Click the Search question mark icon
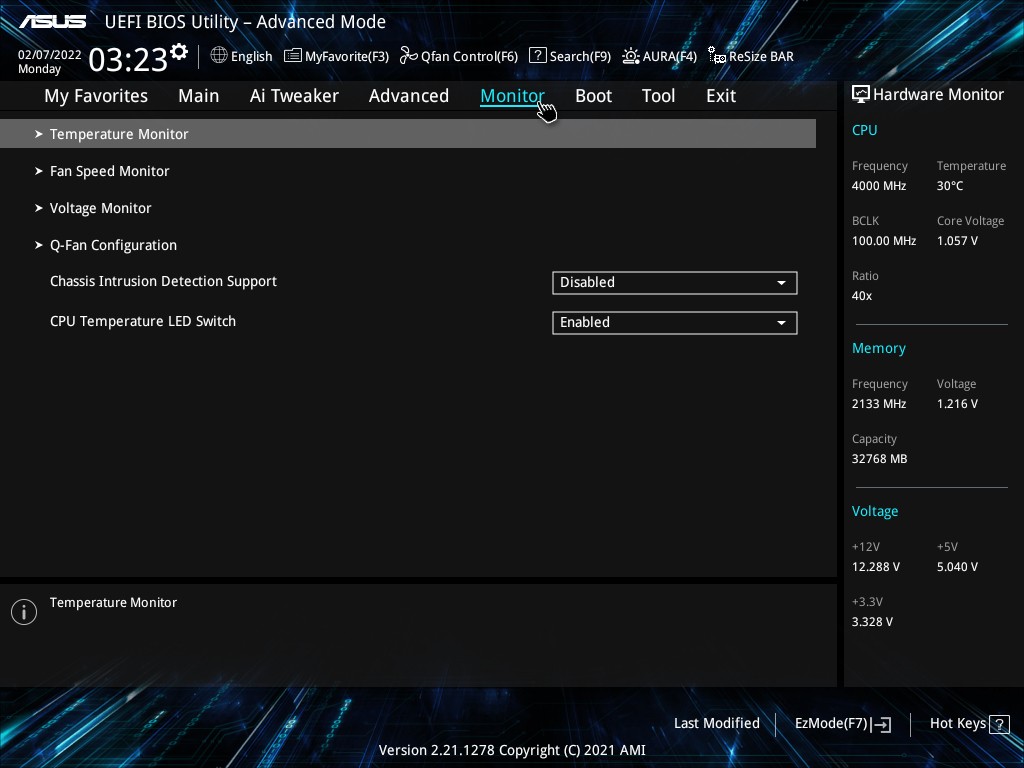Image resolution: width=1024 pixels, height=768 pixels. pyautogui.click(x=537, y=56)
